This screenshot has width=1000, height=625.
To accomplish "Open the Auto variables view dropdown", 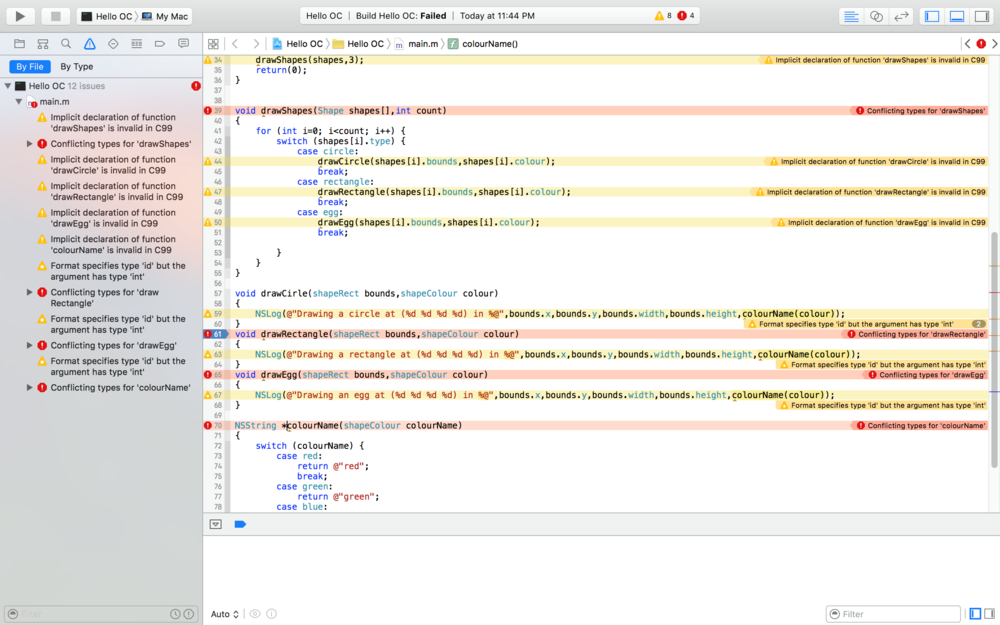I will [225, 614].
